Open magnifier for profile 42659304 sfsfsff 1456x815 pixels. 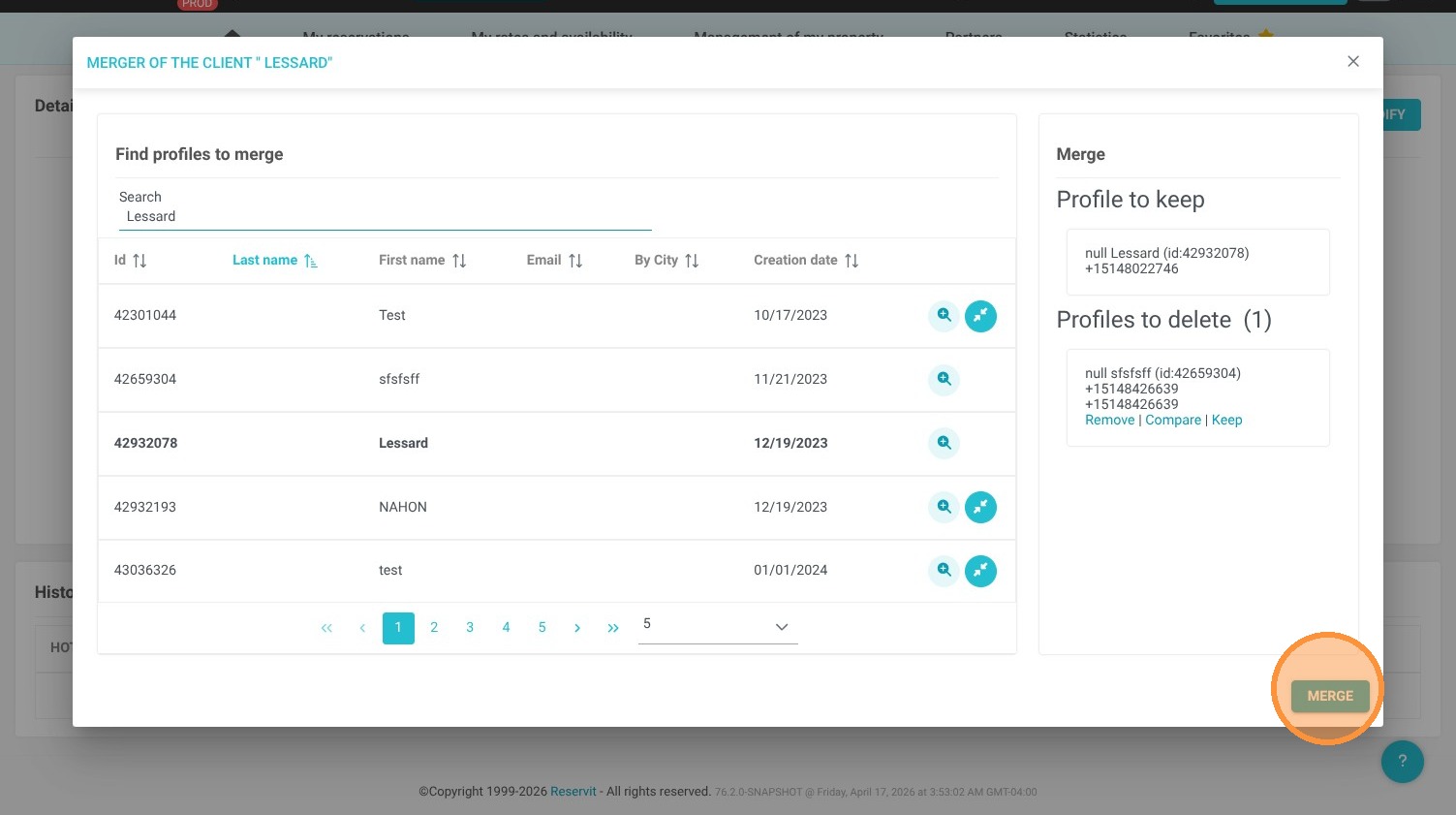pyautogui.click(x=944, y=380)
